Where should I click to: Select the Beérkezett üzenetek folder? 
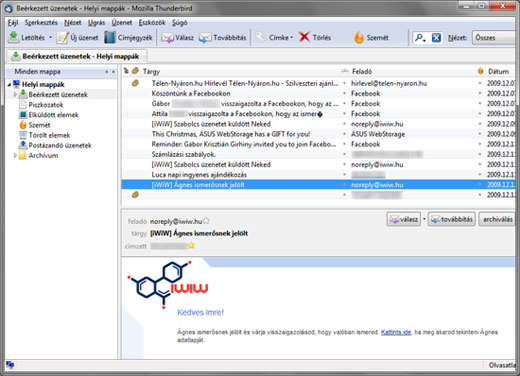coord(58,95)
